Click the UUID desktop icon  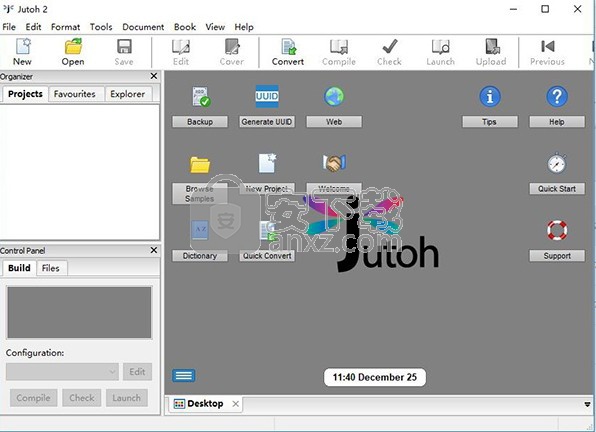click(x=267, y=96)
